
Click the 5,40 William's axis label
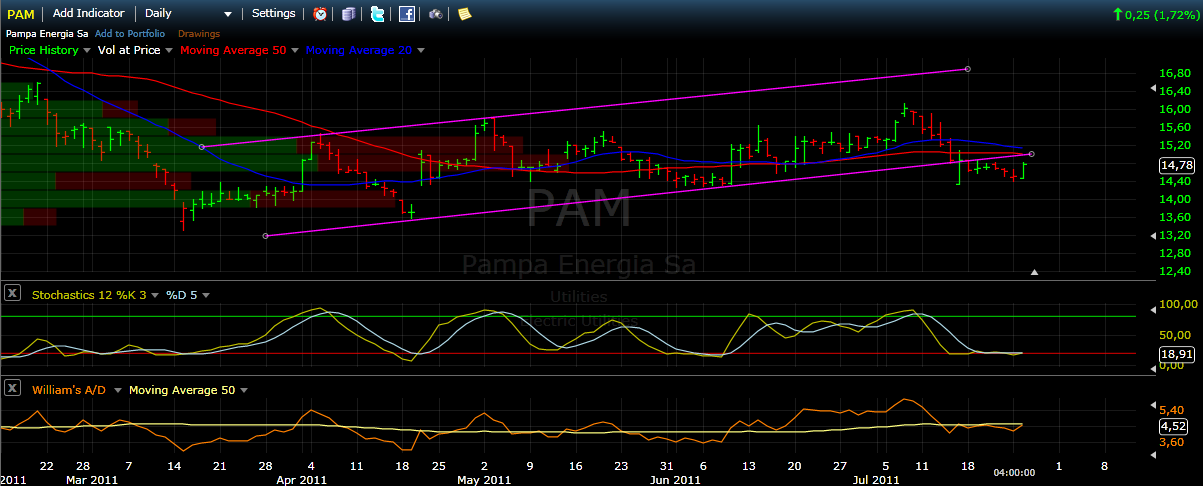pos(1171,410)
